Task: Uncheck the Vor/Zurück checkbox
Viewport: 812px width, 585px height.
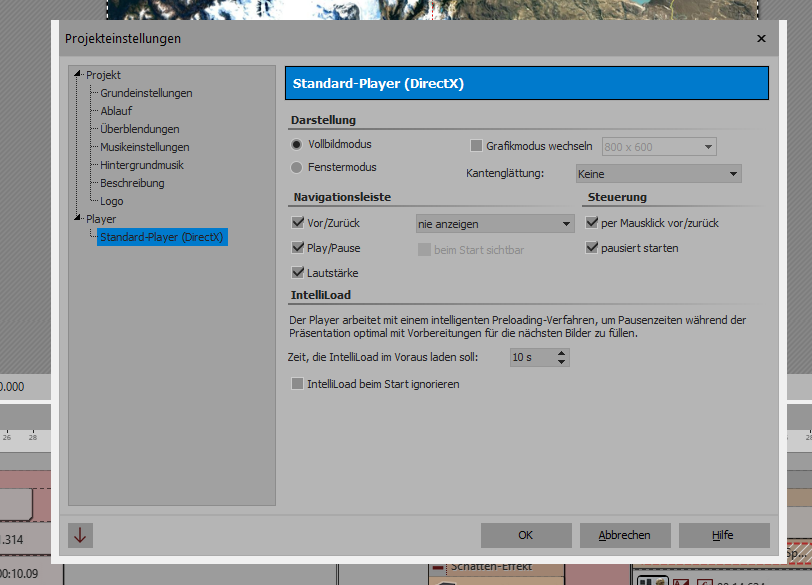Action: pyautogui.click(x=298, y=223)
